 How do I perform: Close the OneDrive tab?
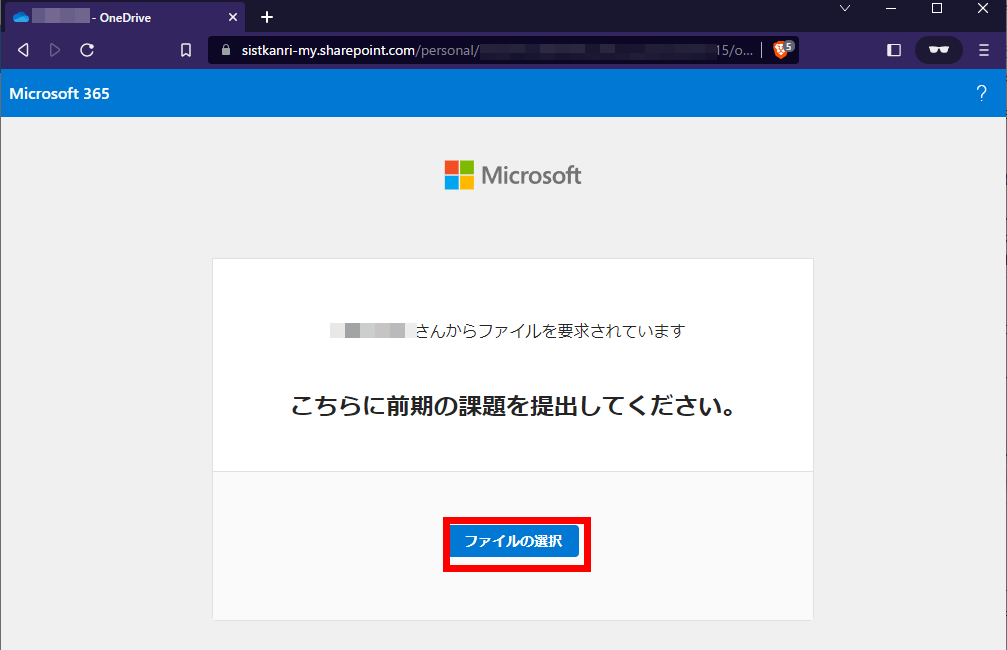[x=233, y=17]
